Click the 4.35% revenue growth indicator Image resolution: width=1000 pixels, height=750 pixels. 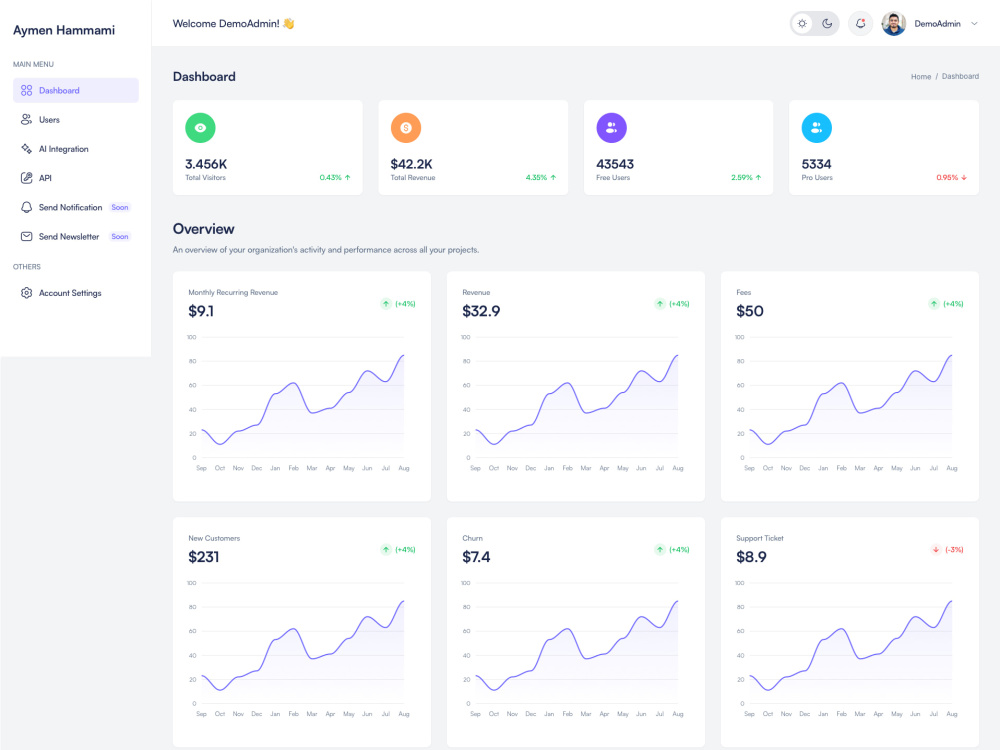(541, 177)
